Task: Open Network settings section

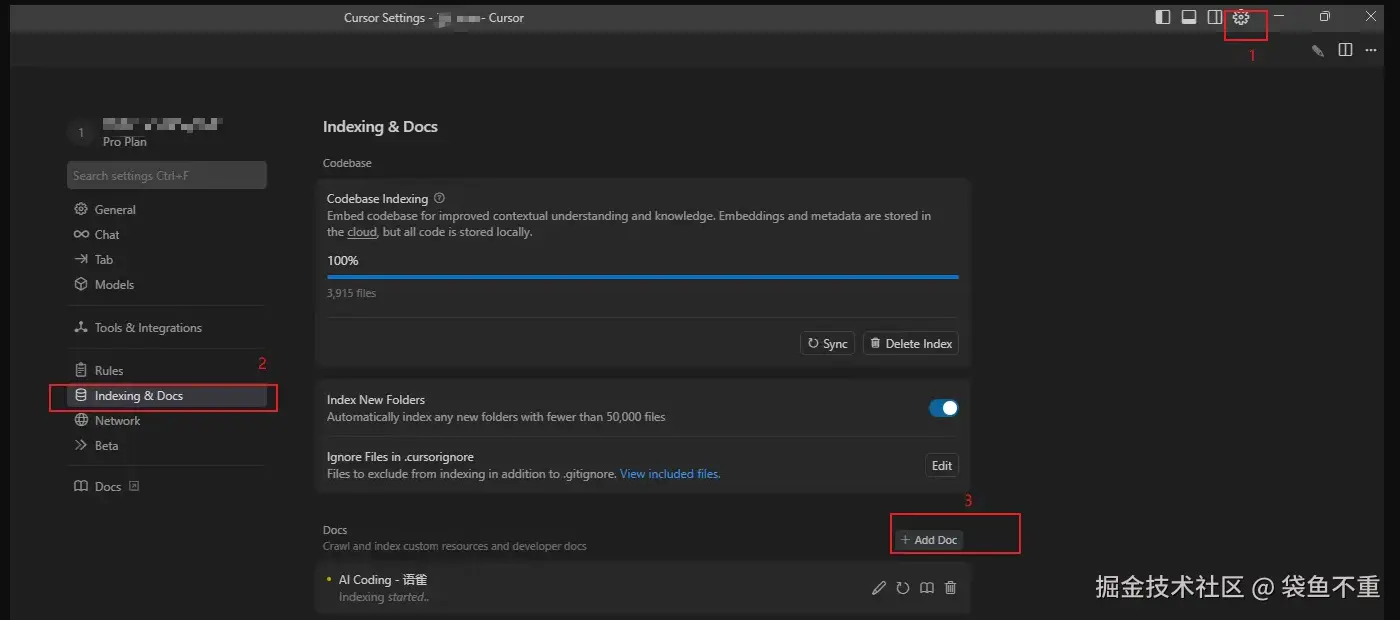Action: 167,421
